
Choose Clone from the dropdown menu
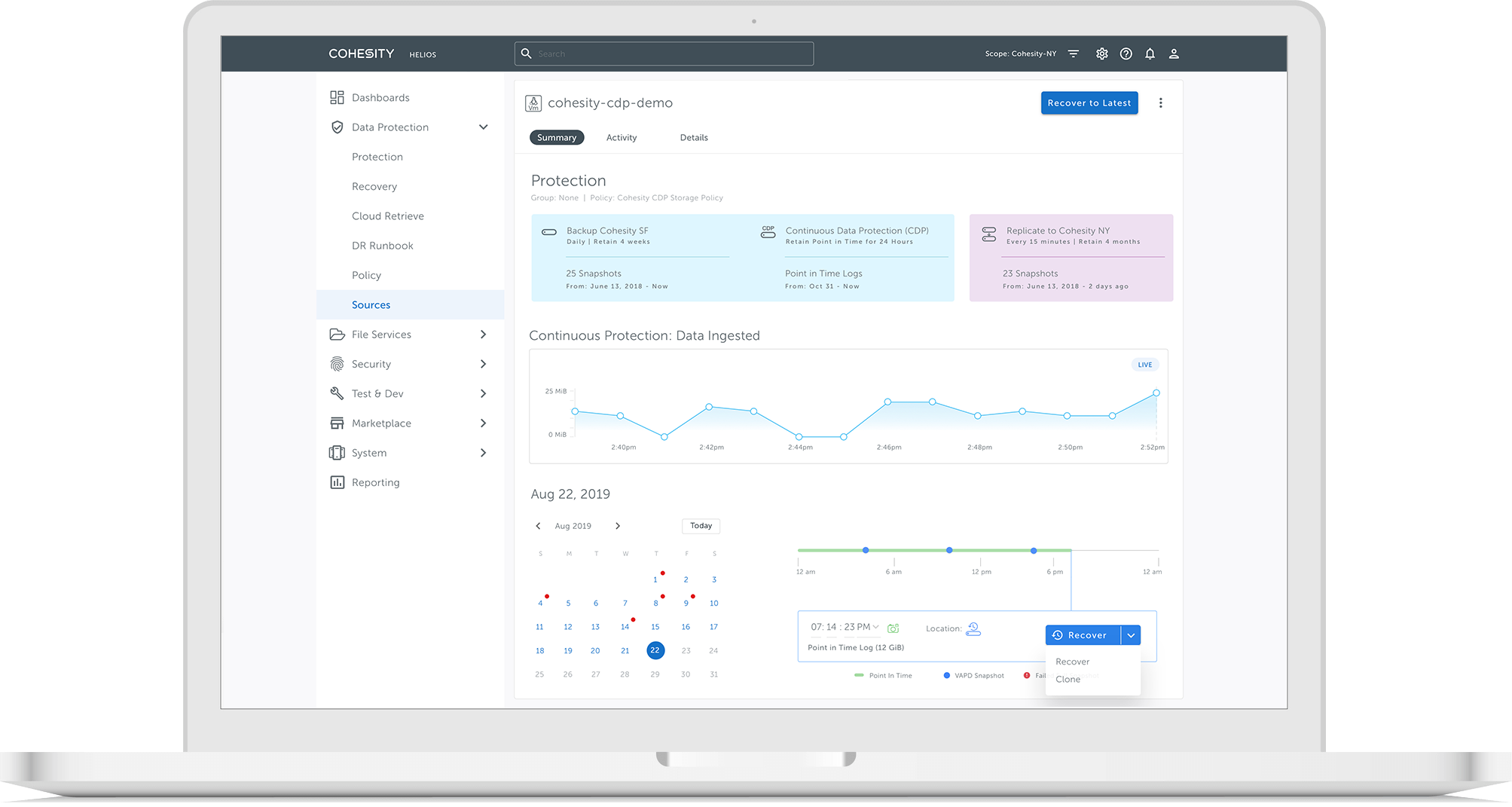1068,680
